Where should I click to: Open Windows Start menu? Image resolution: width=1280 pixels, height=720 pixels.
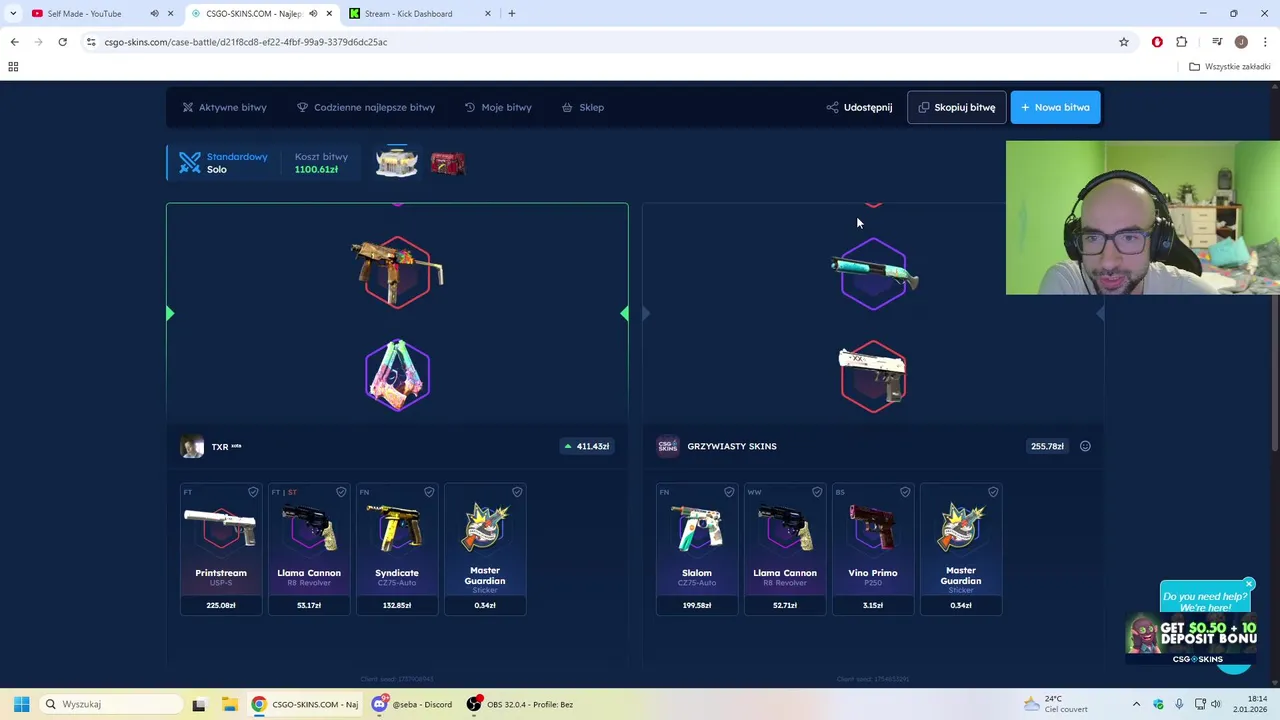click(21, 704)
